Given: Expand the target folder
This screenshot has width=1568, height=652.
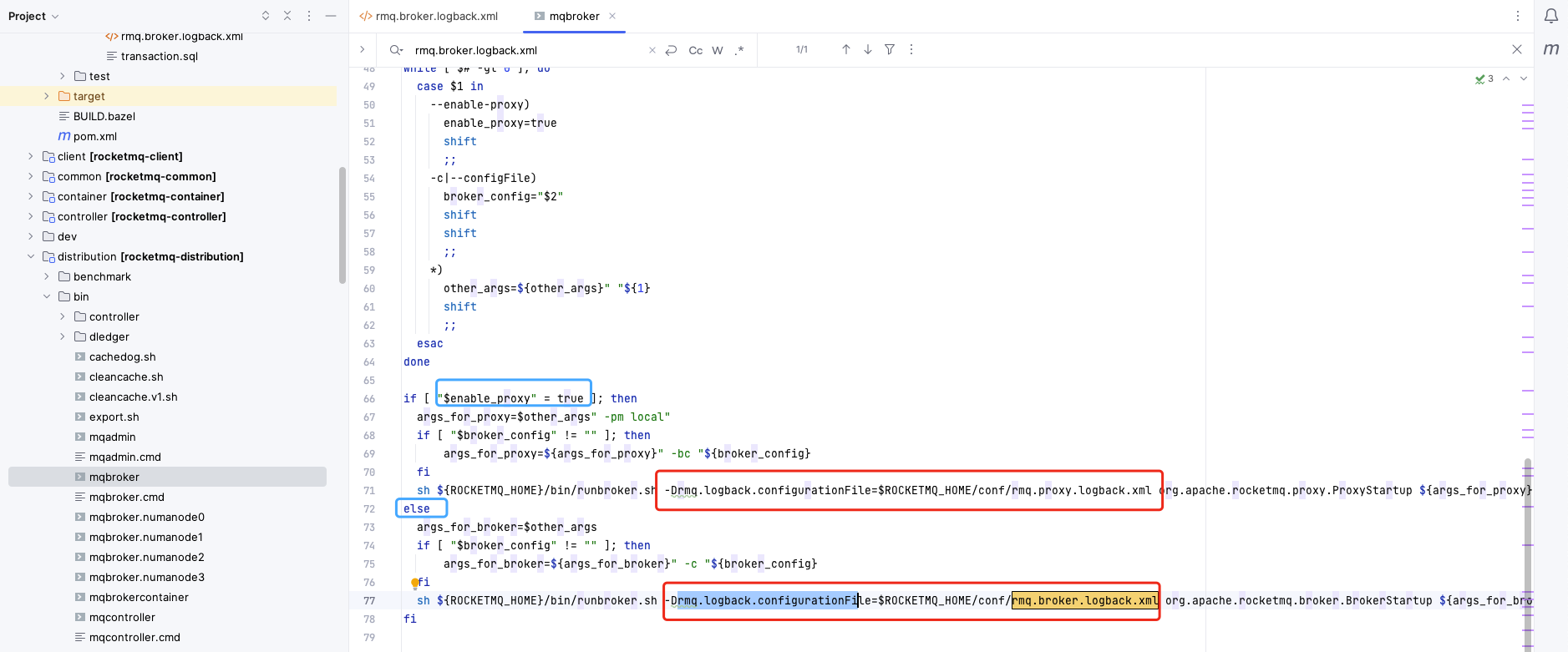Looking at the screenshot, I should click(x=47, y=96).
